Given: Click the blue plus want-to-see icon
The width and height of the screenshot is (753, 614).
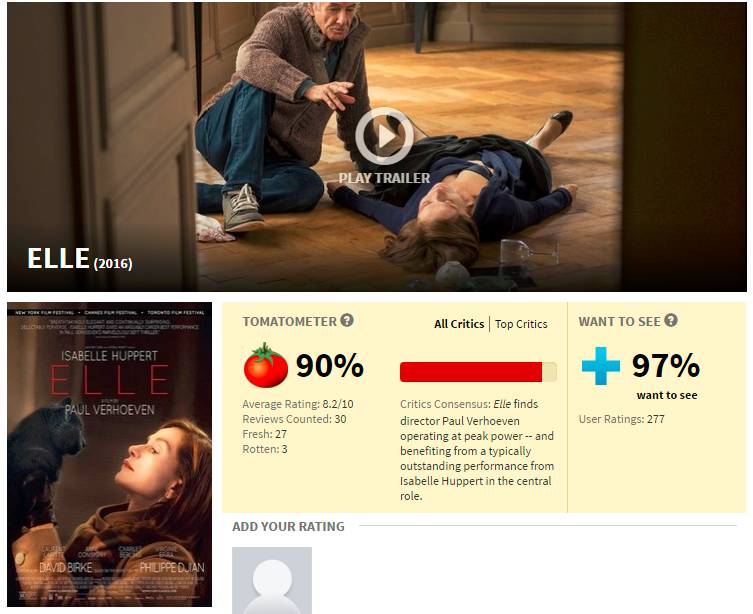Looking at the screenshot, I should tap(601, 366).
